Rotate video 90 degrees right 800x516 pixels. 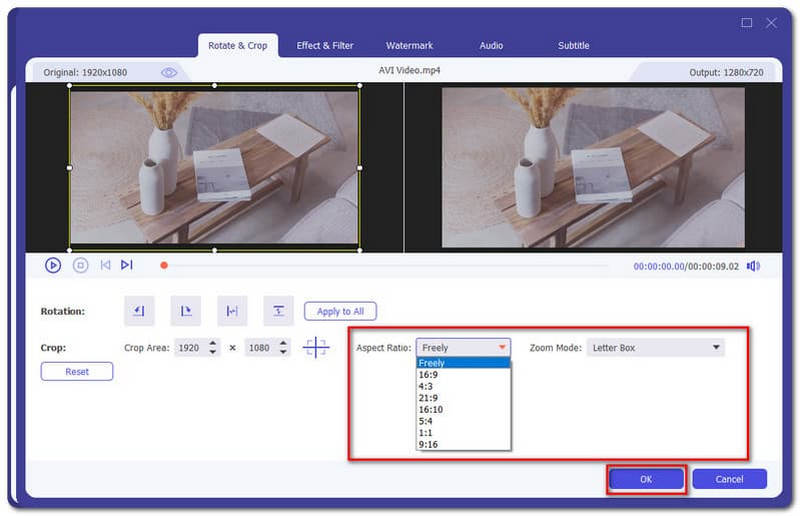(x=186, y=311)
